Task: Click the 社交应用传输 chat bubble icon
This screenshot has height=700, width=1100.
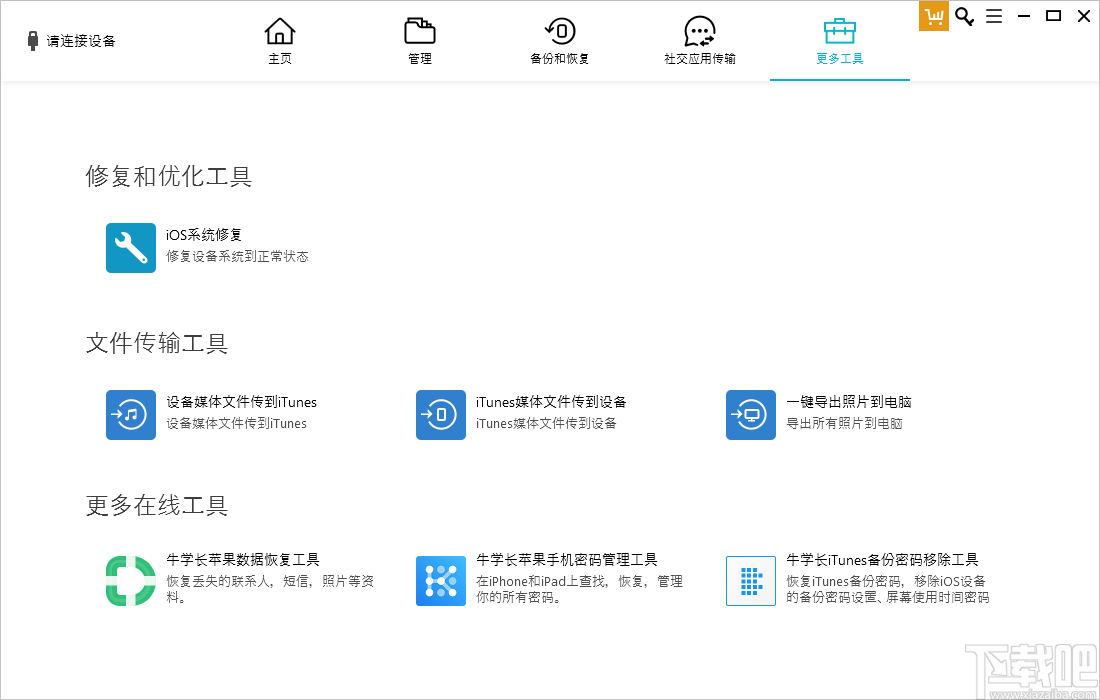Action: pyautogui.click(x=699, y=31)
